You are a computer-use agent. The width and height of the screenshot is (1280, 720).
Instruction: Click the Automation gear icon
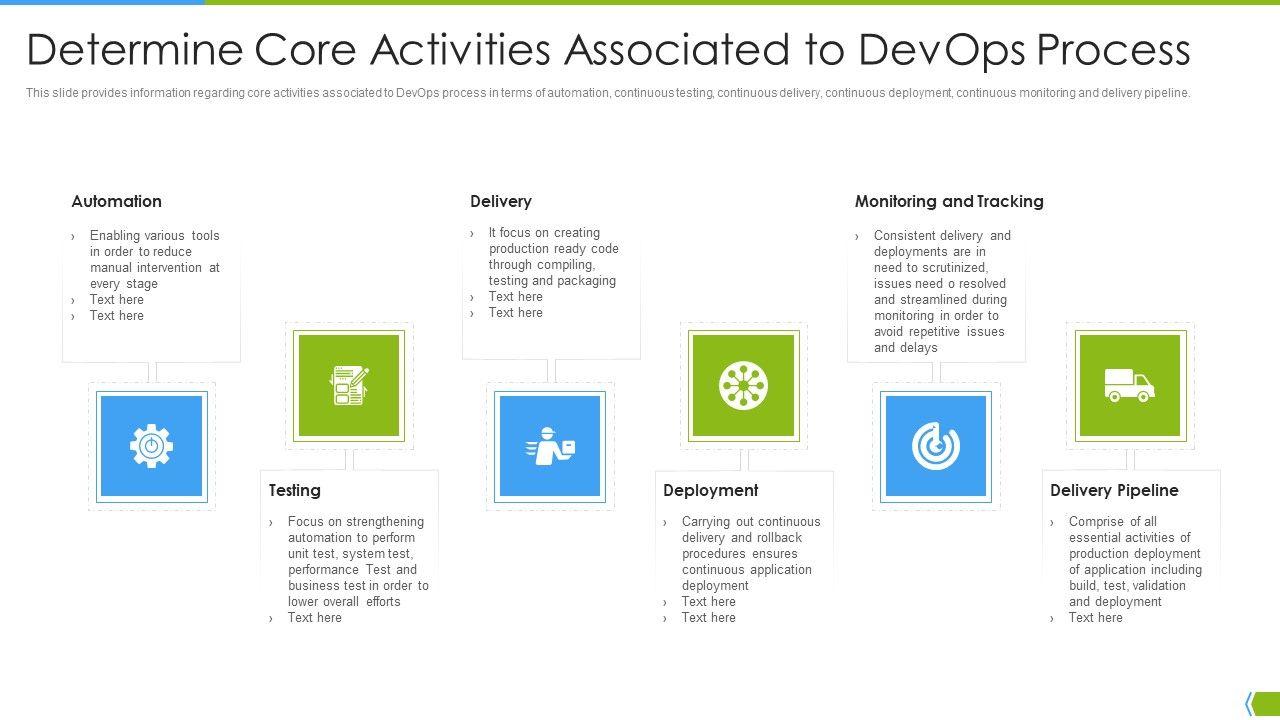[151, 446]
